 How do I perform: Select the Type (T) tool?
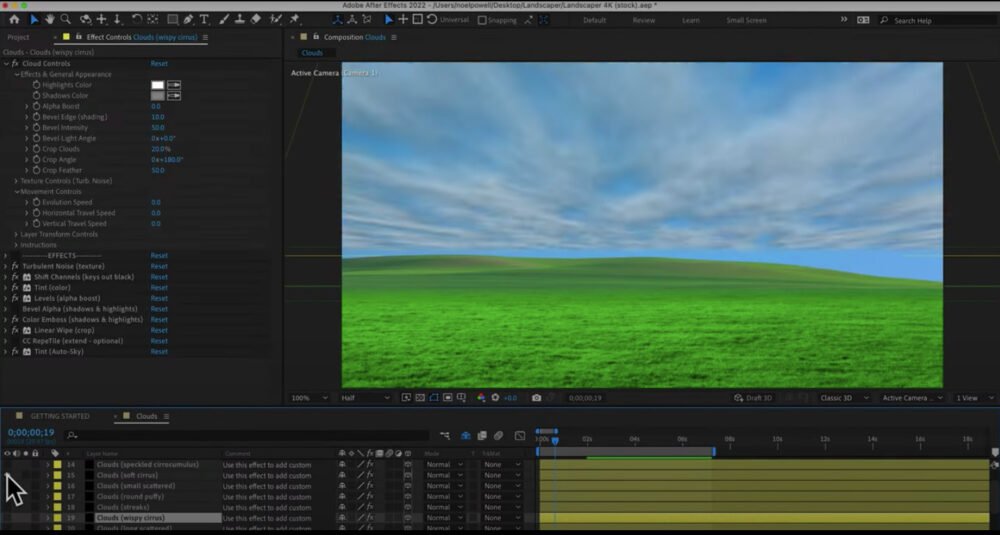click(204, 20)
